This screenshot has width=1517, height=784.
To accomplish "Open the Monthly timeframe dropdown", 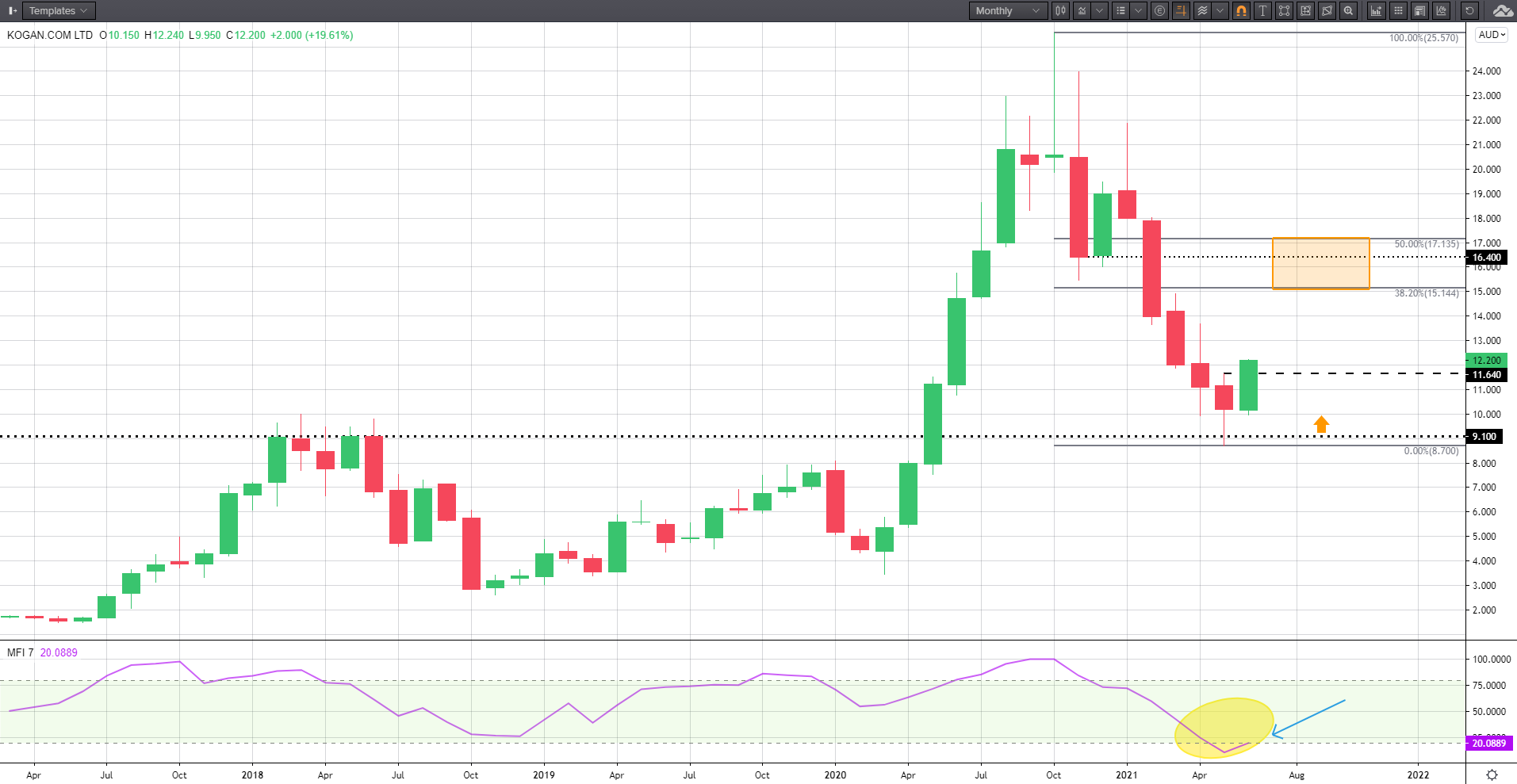I will [x=1007, y=10].
